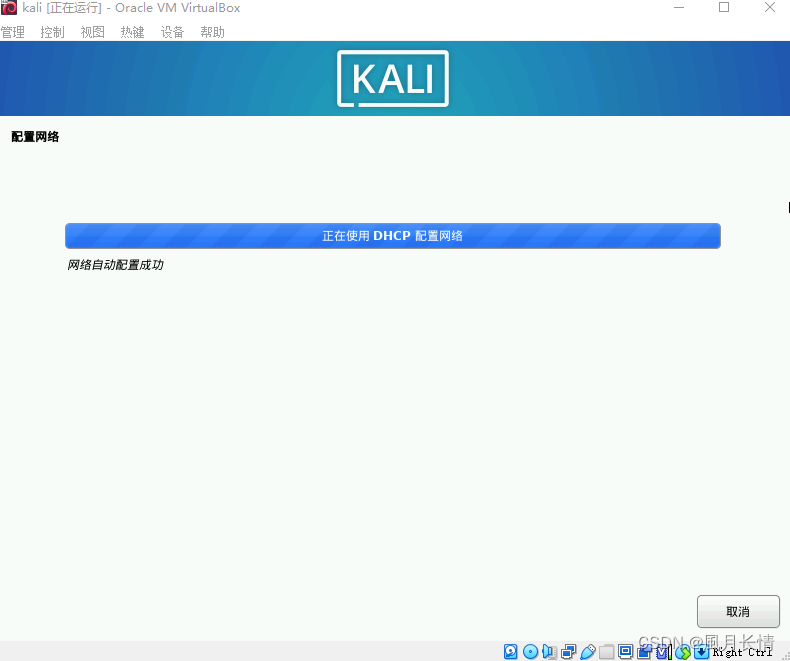Screen dimensions: 790x661
Task: Click the DHCP configuration progress bar
Action: [x=392, y=236]
